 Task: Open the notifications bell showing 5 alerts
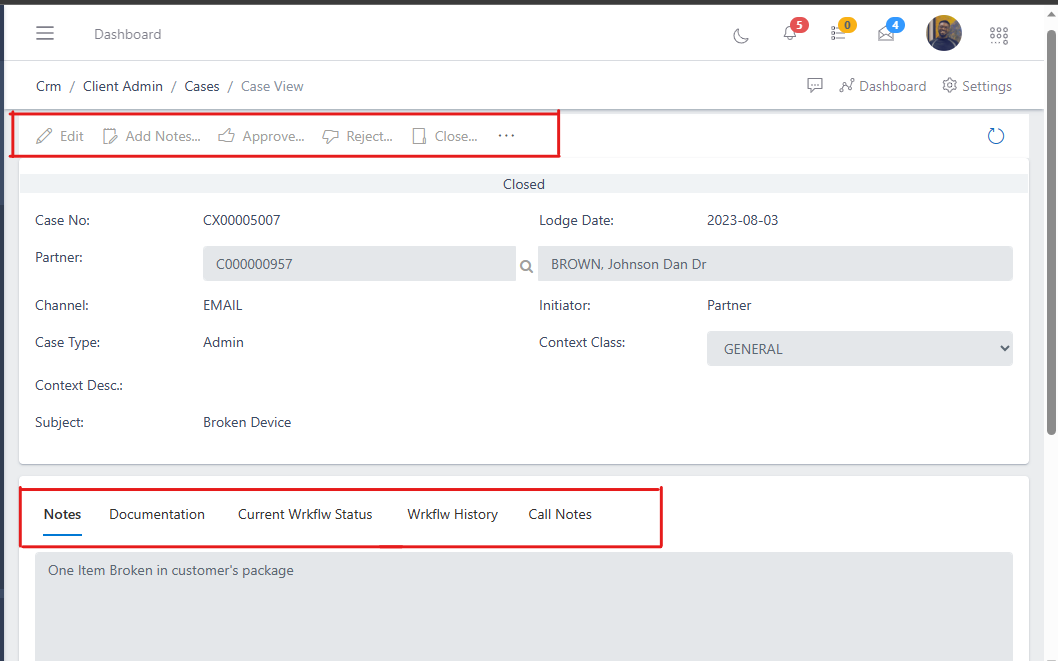(x=789, y=33)
